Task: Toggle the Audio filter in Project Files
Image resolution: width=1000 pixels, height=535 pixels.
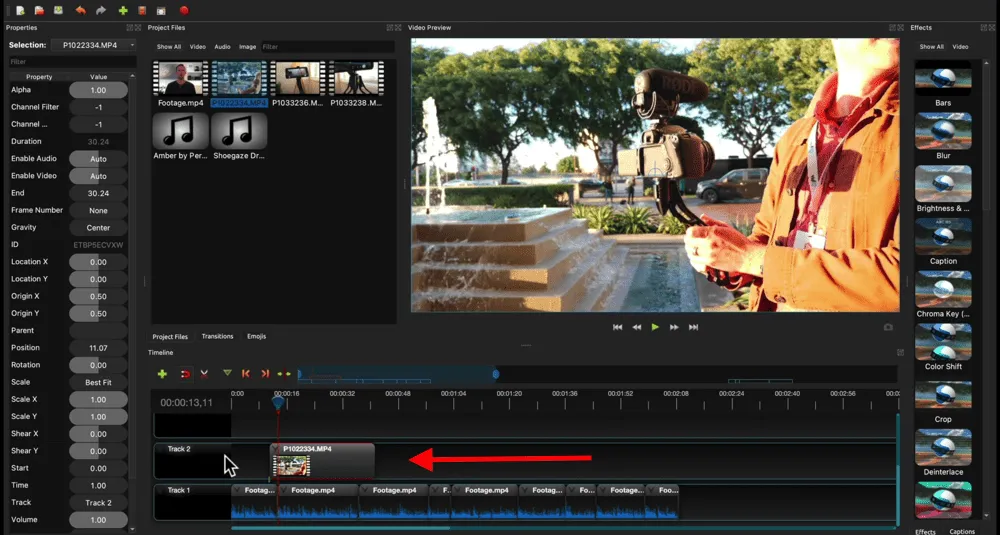Action: click(x=222, y=47)
